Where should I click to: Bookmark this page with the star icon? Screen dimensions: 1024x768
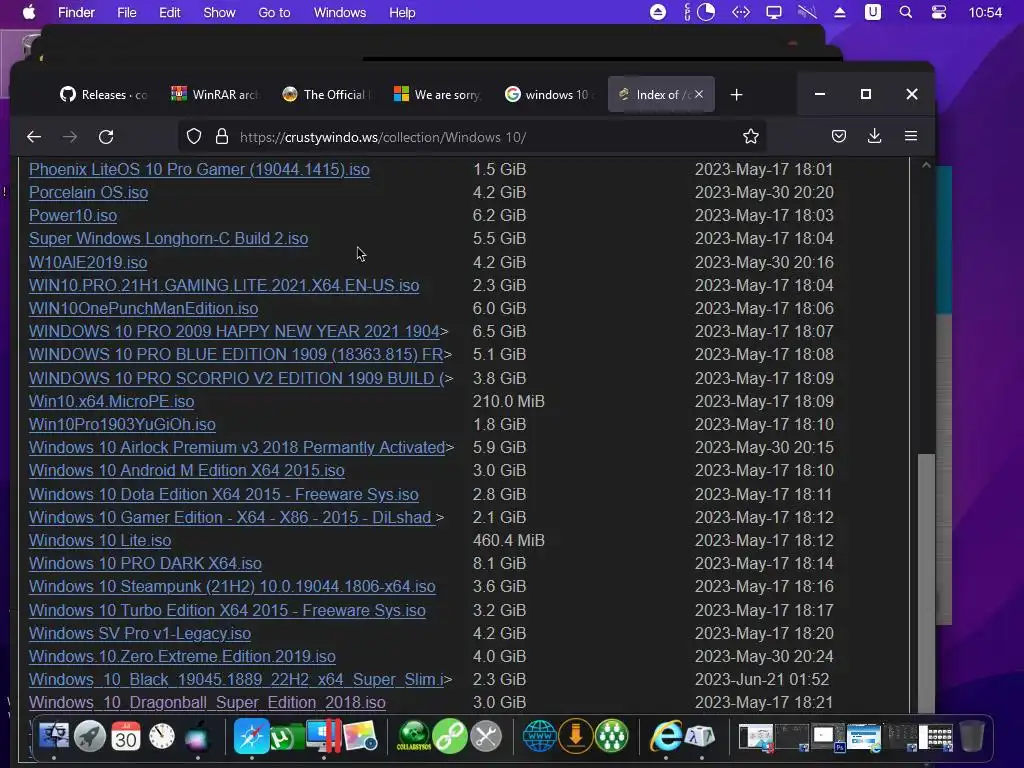tap(750, 136)
